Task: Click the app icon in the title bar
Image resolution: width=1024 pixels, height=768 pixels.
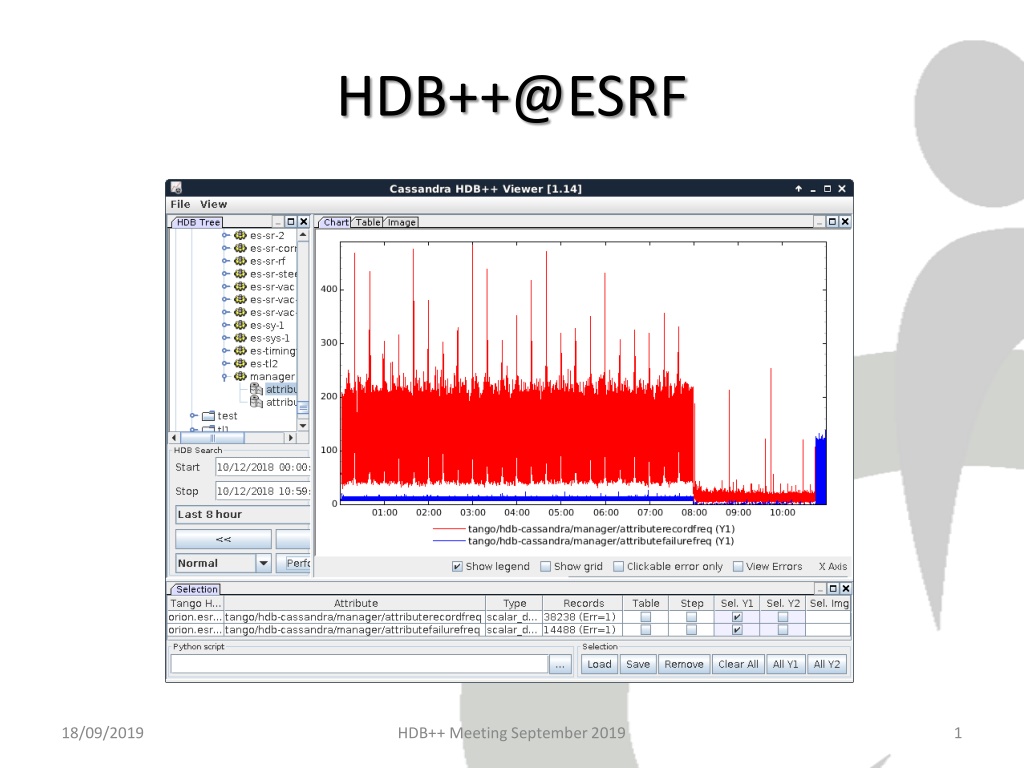Action: [176, 188]
